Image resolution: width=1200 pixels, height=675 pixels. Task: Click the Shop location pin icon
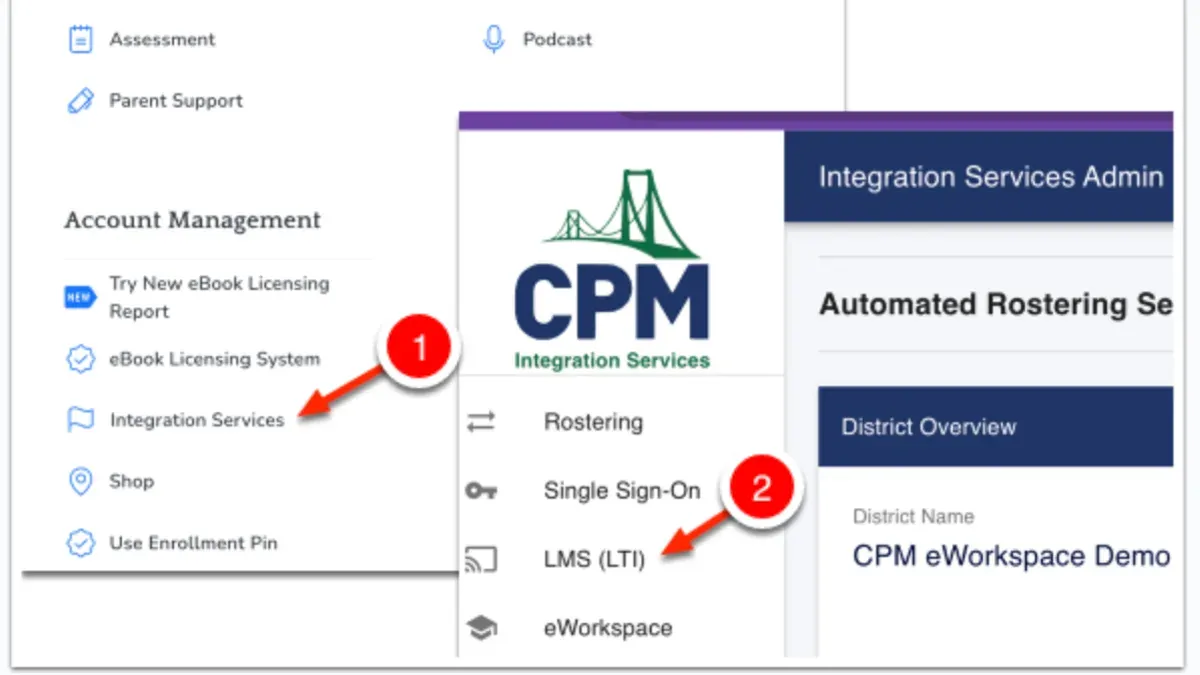click(x=80, y=482)
